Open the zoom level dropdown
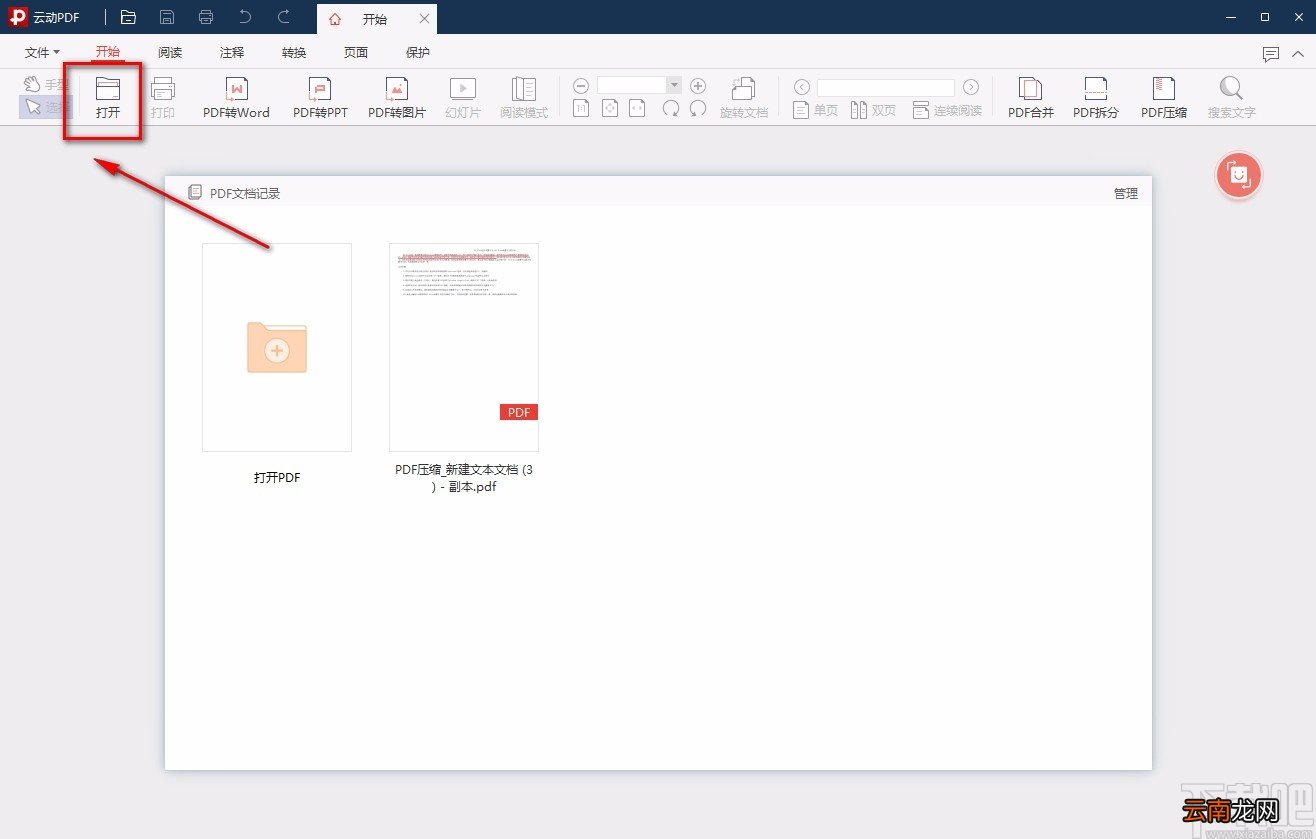The height and width of the screenshot is (839, 1316). pos(674,86)
